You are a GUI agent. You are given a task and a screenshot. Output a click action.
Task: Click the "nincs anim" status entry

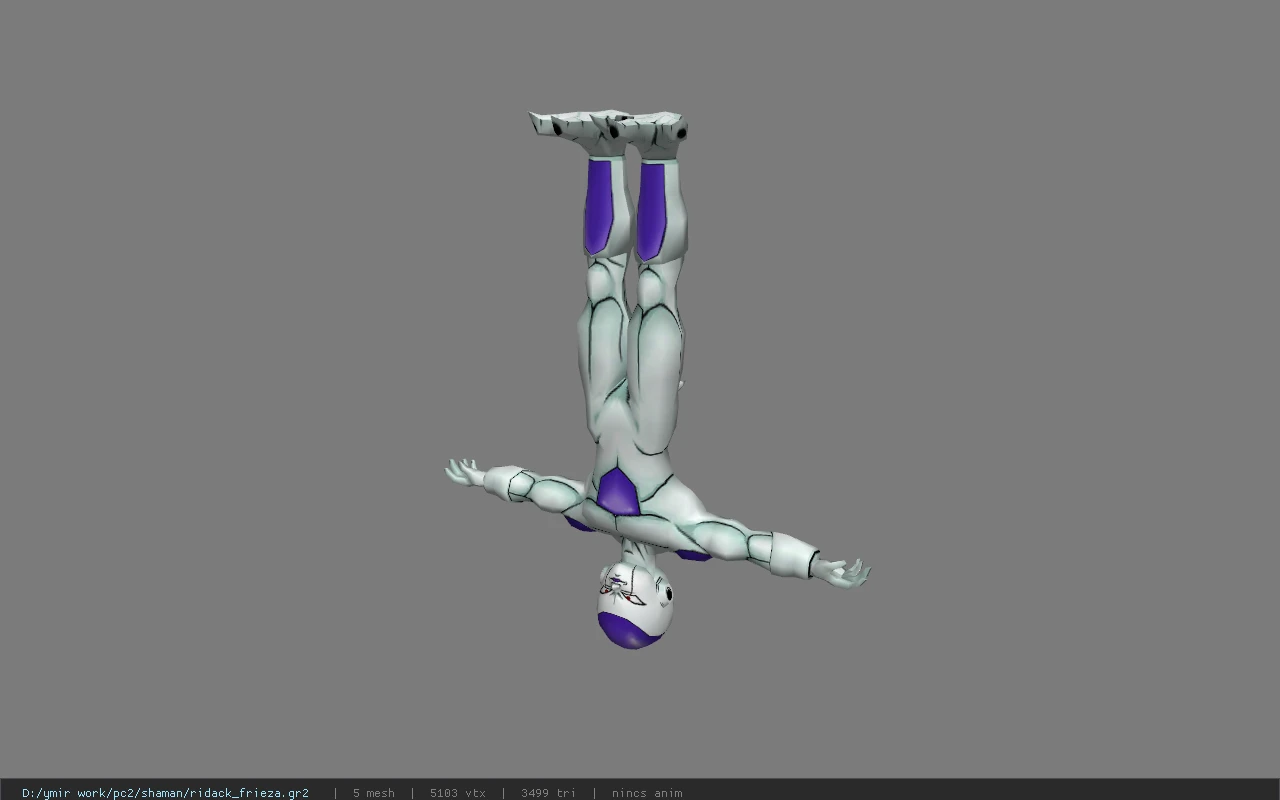[647, 793]
